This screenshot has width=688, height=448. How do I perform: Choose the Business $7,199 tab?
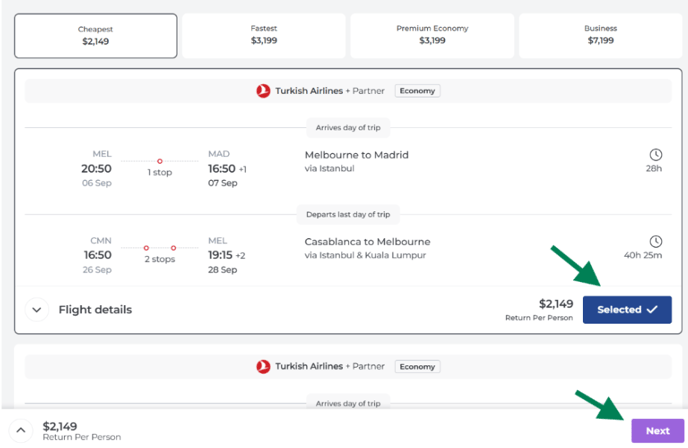[x=600, y=36]
